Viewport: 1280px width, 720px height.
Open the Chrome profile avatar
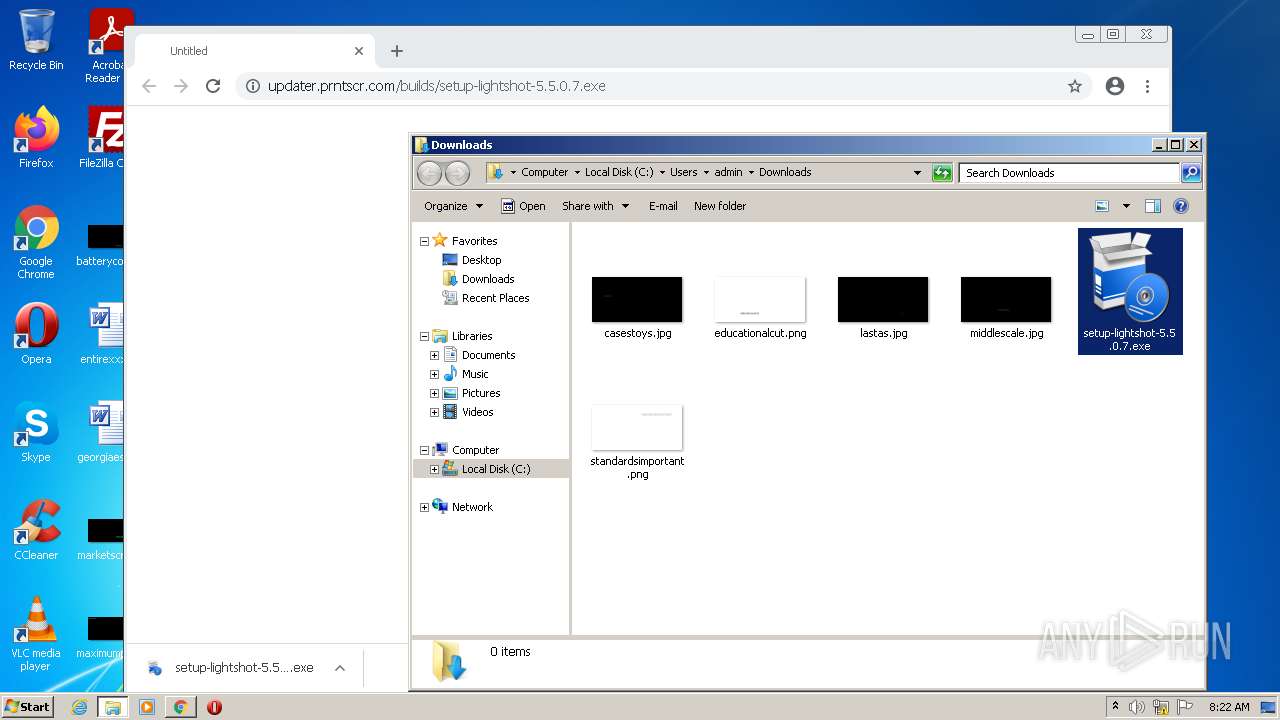point(1115,86)
